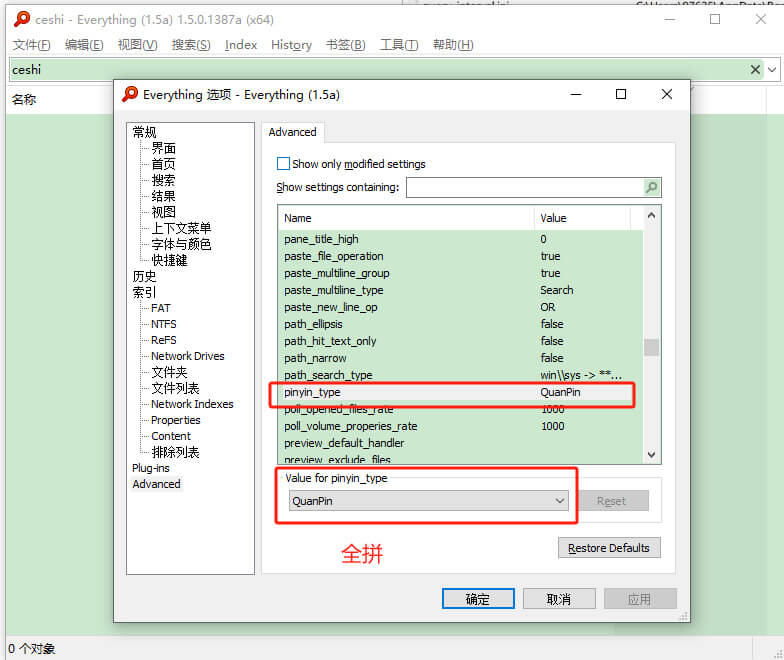Cancel with the 取消 button
The height and width of the screenshot is (660, 784).
point(559,598)
